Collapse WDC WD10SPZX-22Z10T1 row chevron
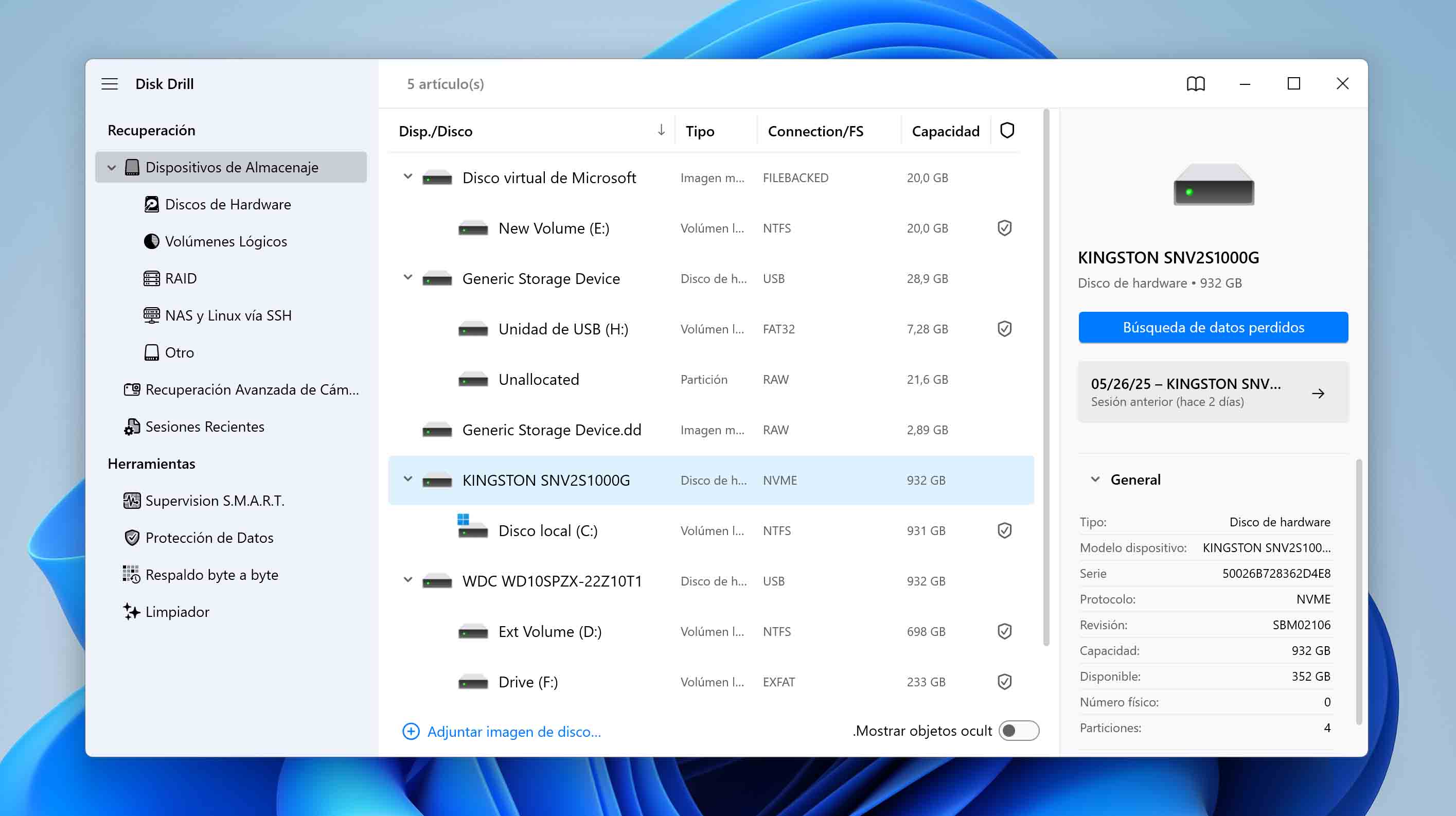 pos(407,580)
